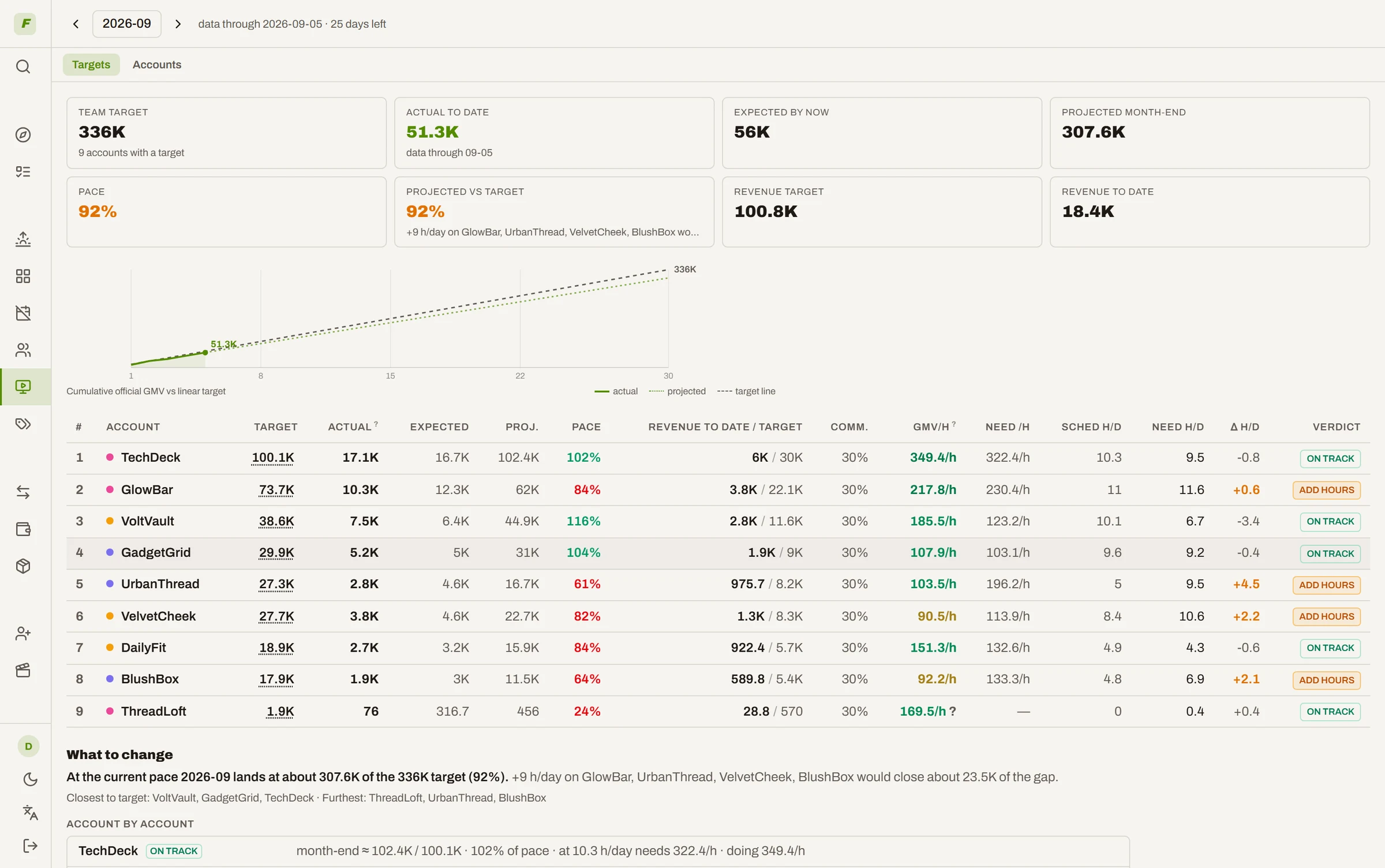Click BlushBox ADD HOURS verdict badge

(x=1327, y=680)
